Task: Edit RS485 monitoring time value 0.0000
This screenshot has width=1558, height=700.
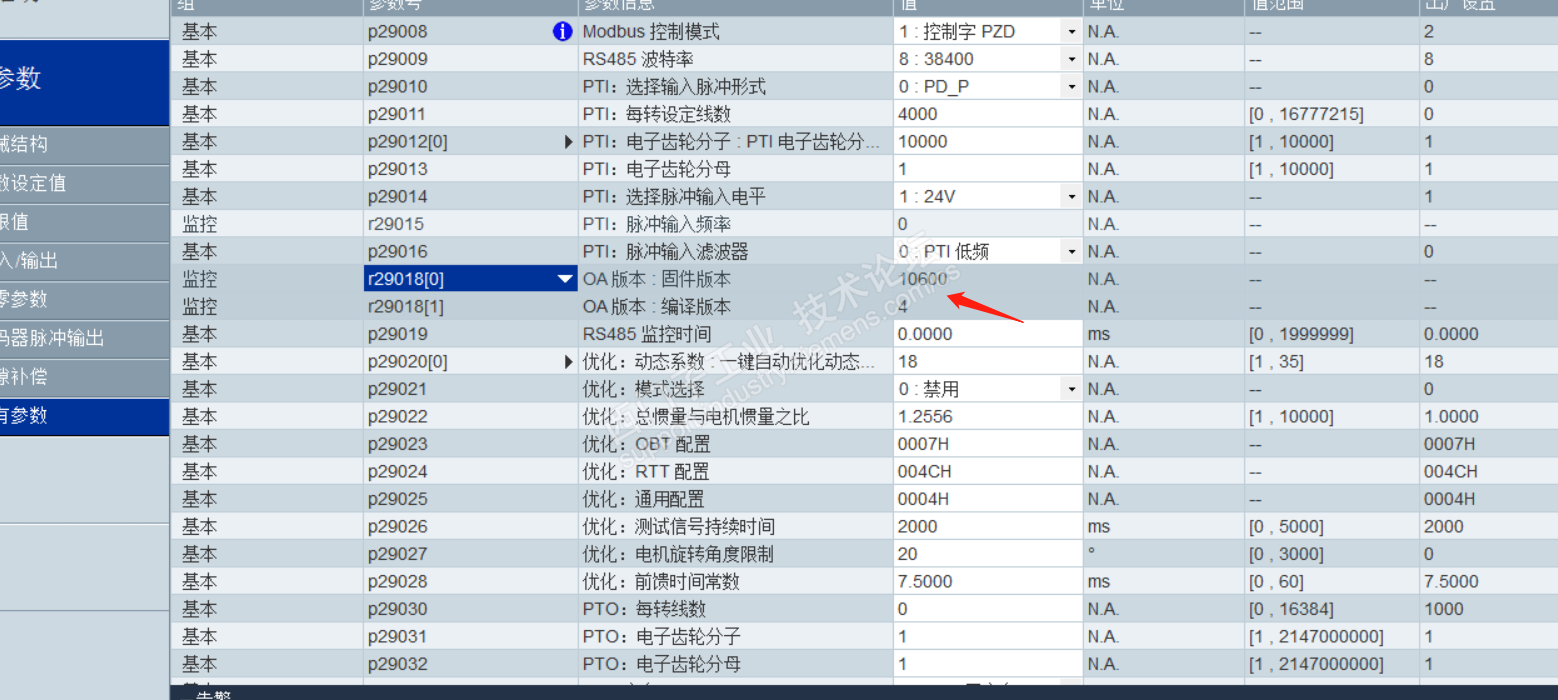Action: [988, 334]
